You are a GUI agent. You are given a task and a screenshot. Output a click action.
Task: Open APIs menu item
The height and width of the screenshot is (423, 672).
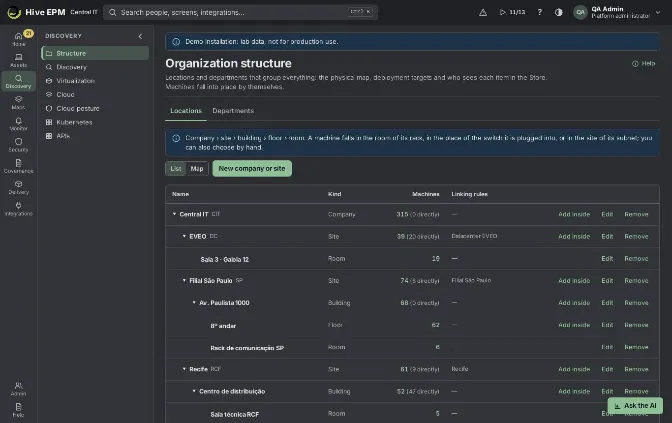tap(95, 136)
